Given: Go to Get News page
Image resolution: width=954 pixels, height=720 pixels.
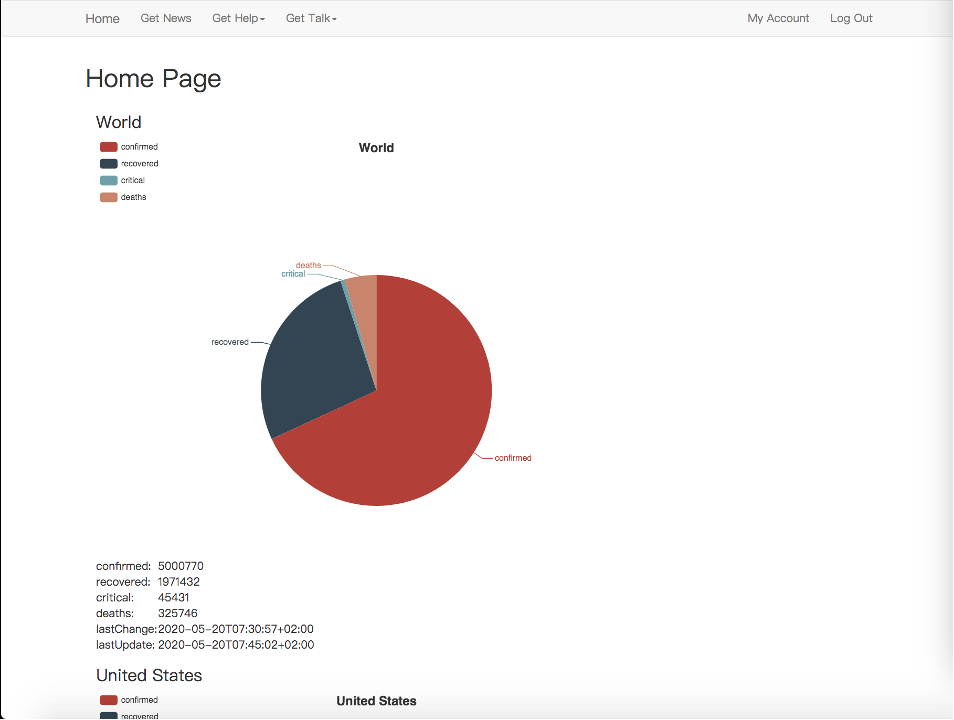Looking at the screenshot, I should pos(166,18).
